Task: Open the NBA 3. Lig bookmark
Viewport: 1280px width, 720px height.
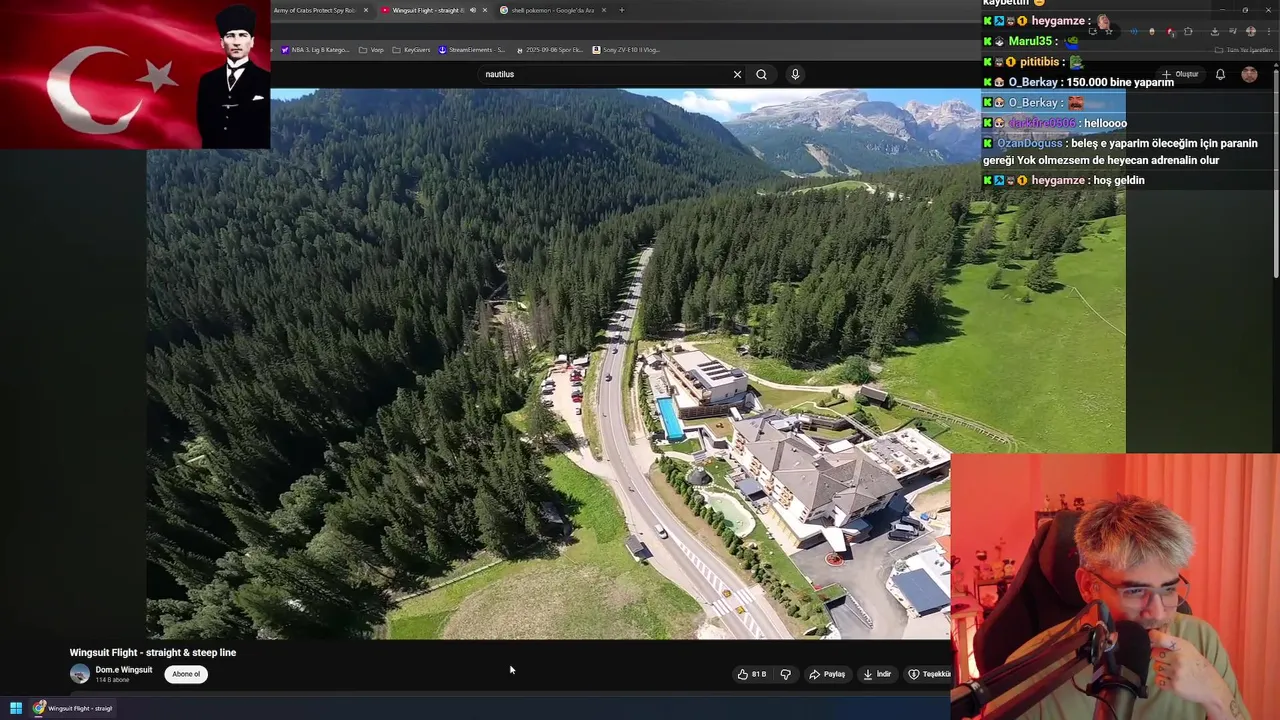Action: point(315,49)
